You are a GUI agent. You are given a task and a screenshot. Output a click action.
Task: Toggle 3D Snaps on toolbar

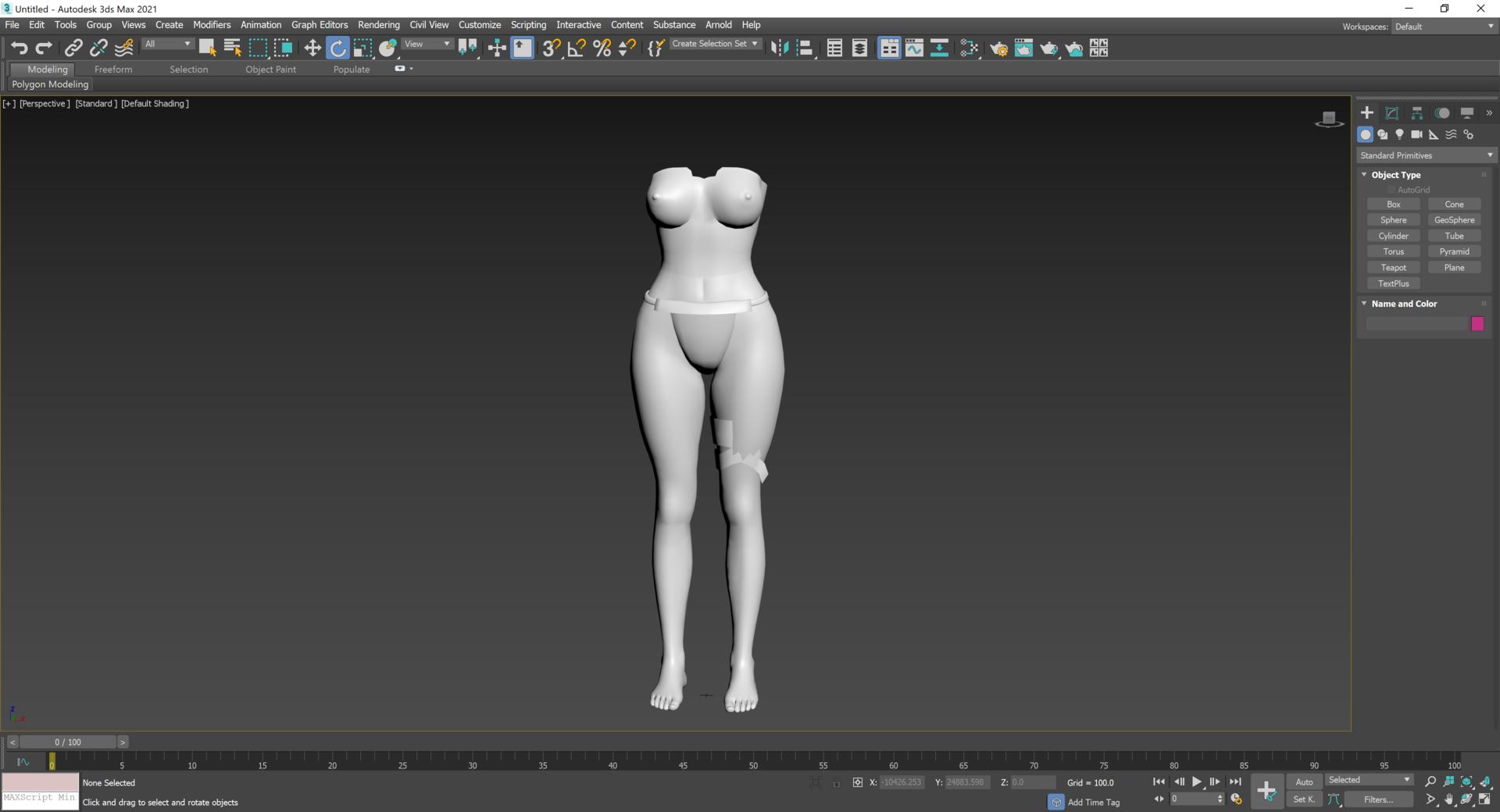tap(552, 48)
